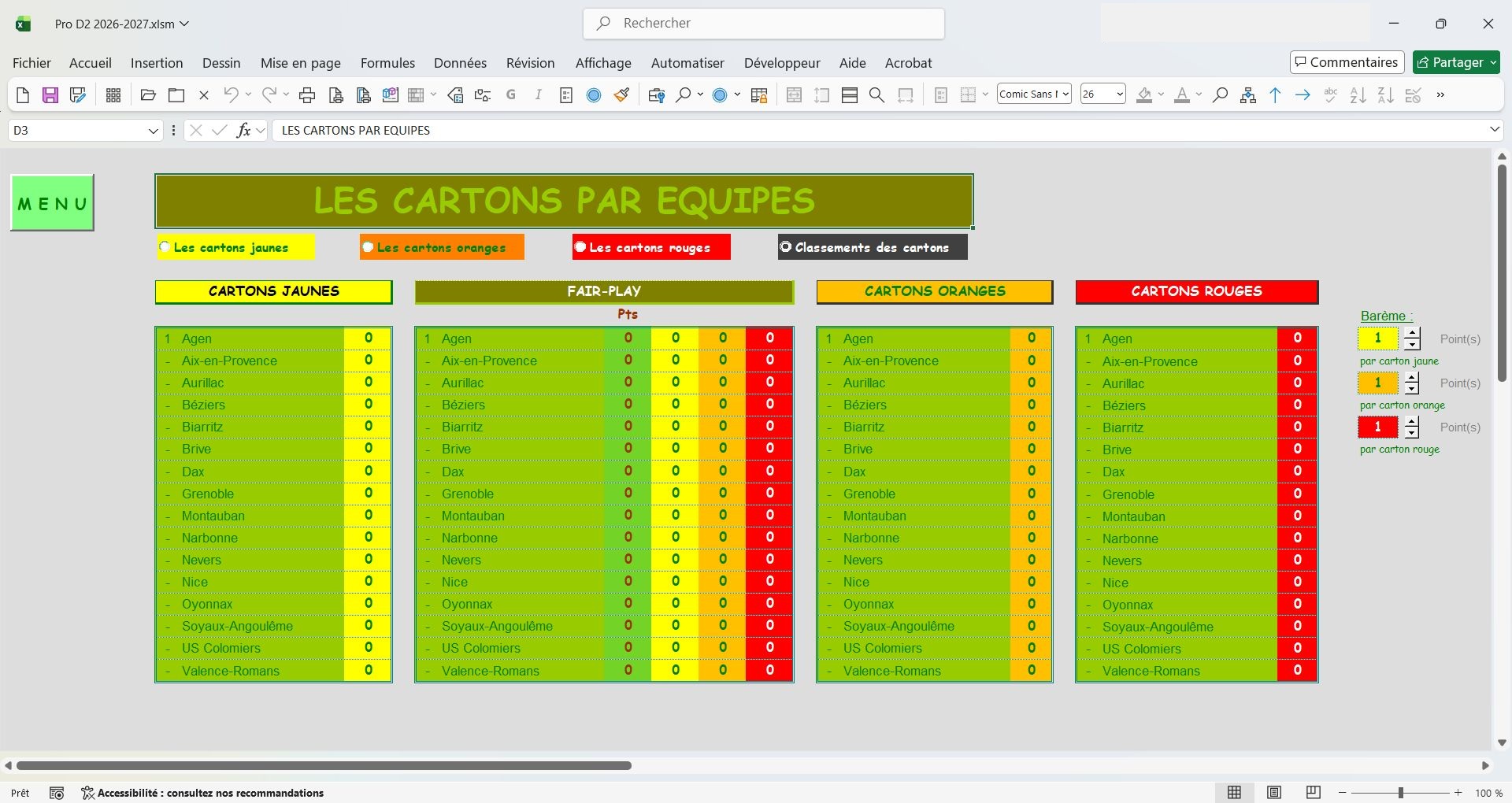Click the abc spell check icon
Viewport: 1512px width, 803px height.
coord(1331,95)
